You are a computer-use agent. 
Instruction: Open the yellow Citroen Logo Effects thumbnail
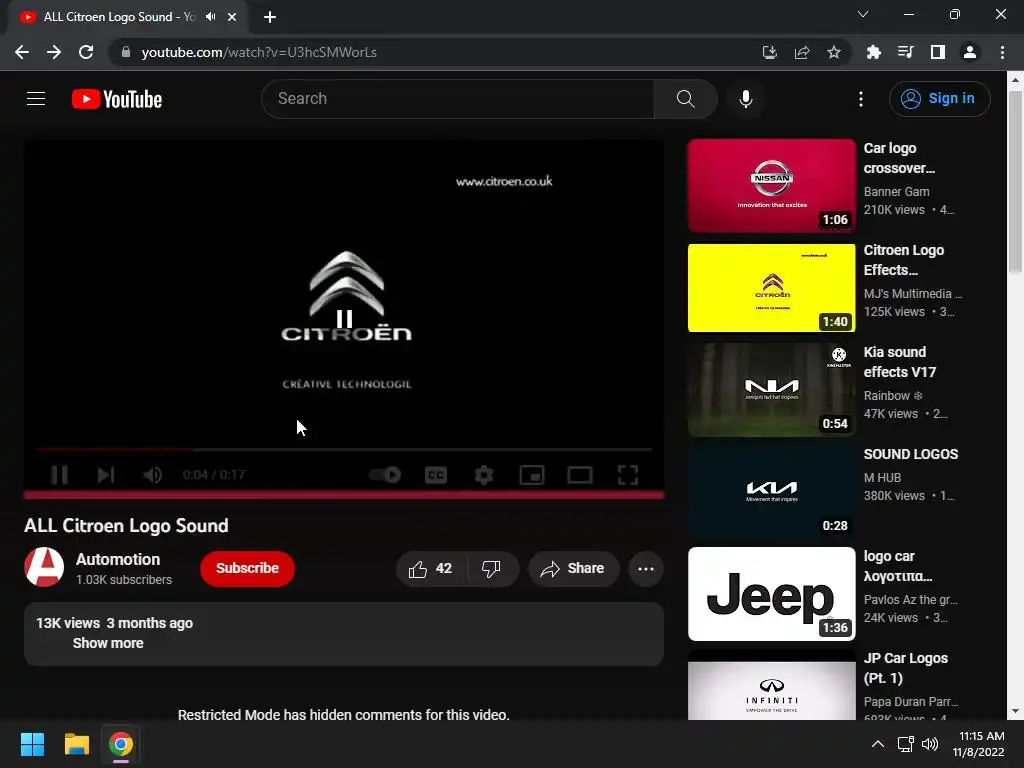pyautogui.click(x=771, y=288)
